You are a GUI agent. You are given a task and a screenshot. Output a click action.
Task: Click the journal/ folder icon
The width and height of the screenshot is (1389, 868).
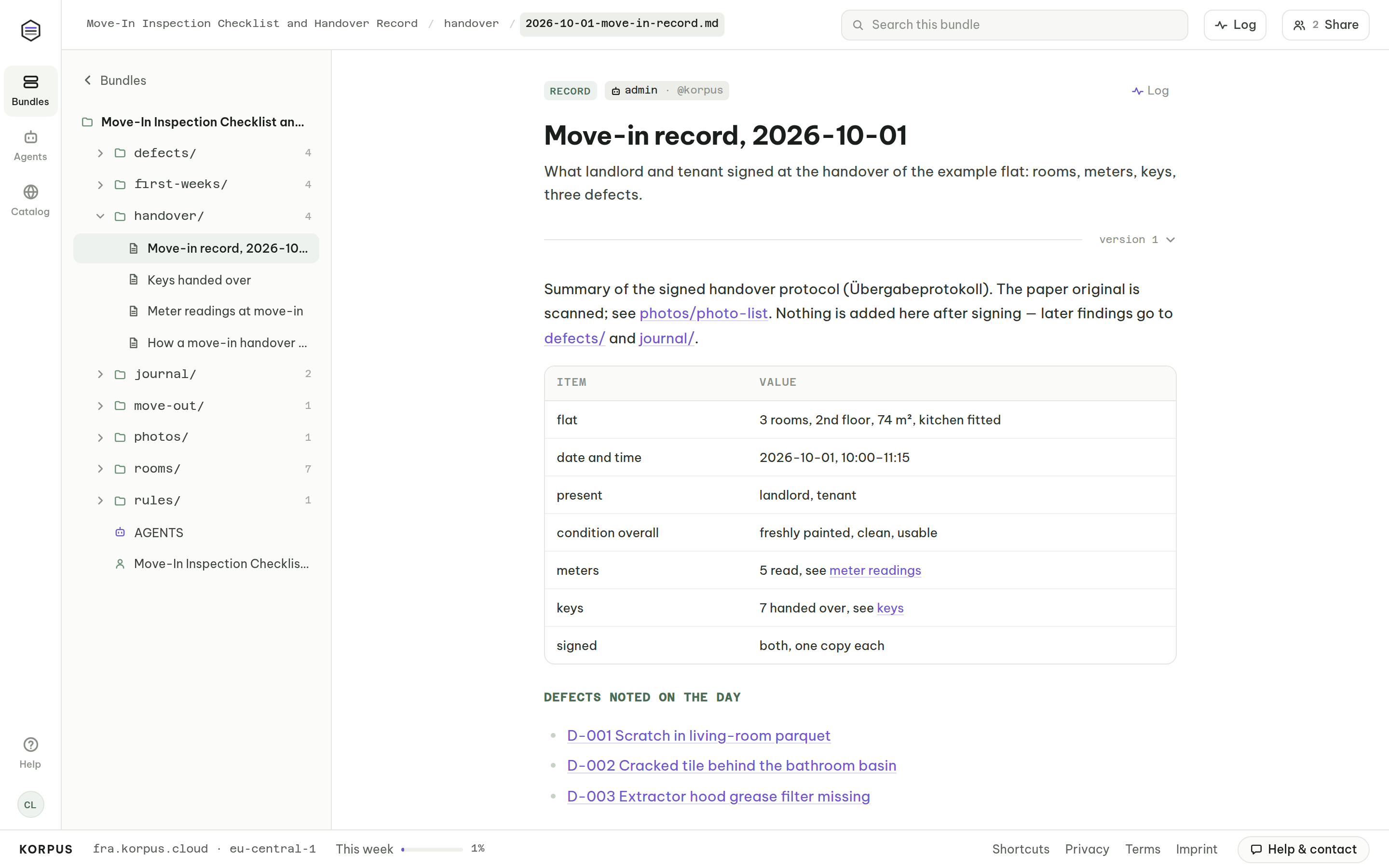pyautogui.click(x=120, y=374)
